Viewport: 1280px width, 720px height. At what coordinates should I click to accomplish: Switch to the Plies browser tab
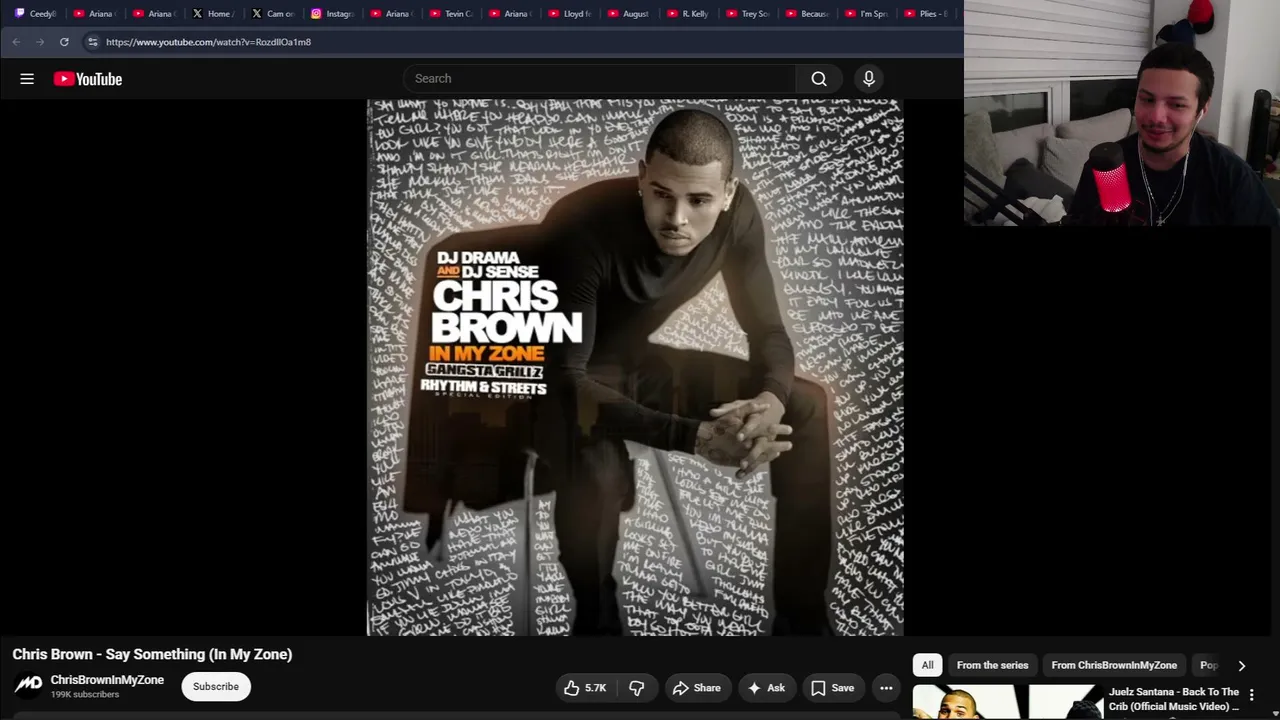pos(925,14)
